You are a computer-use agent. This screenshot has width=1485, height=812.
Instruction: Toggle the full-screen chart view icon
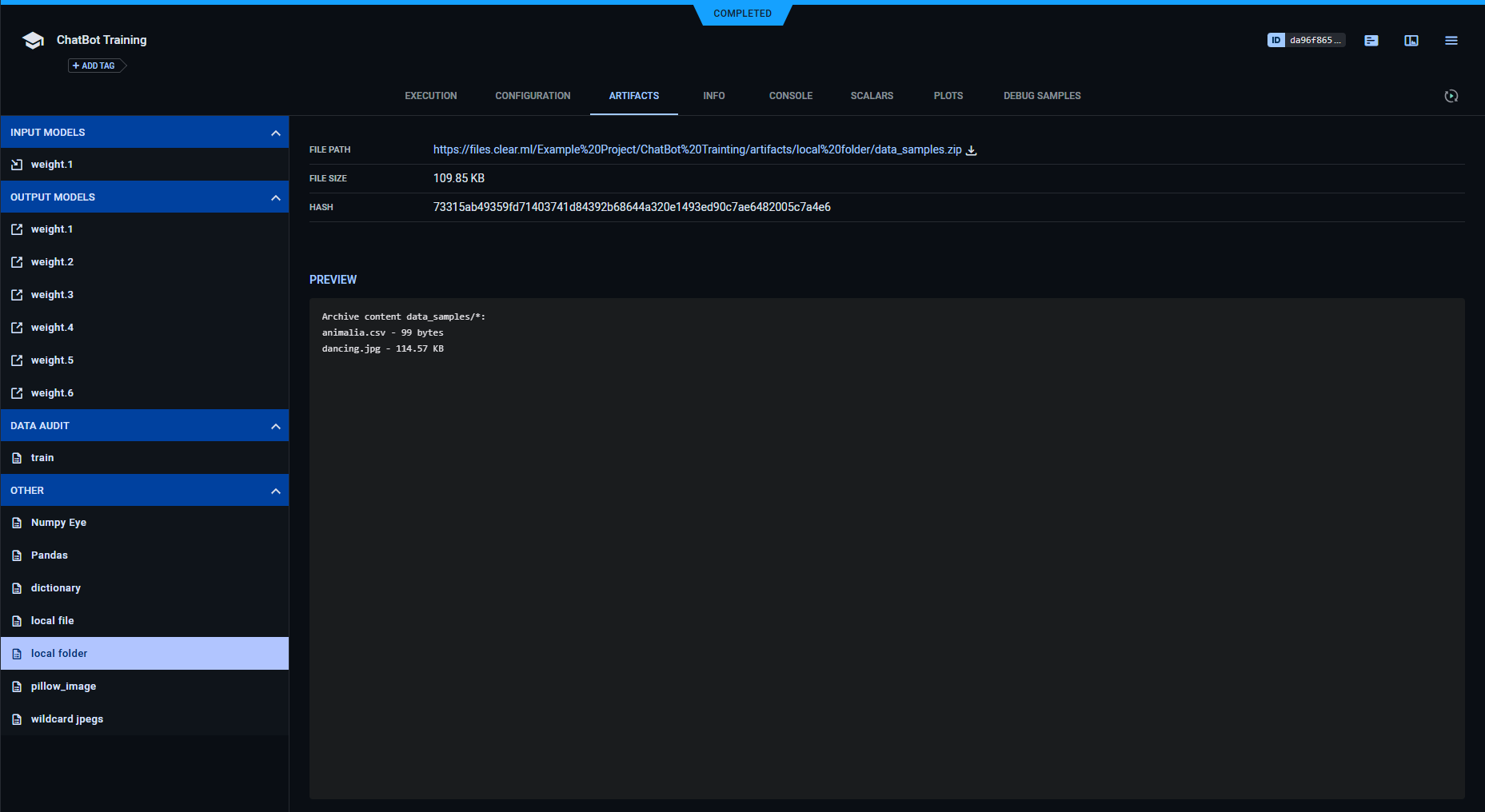coord(1411,41)
